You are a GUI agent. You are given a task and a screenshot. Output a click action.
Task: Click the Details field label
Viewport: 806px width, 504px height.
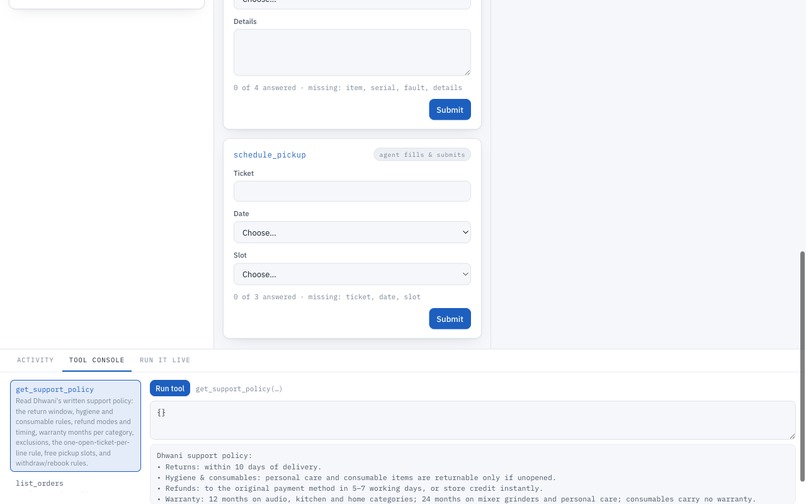pyautogui.click(x=245, y=22)
